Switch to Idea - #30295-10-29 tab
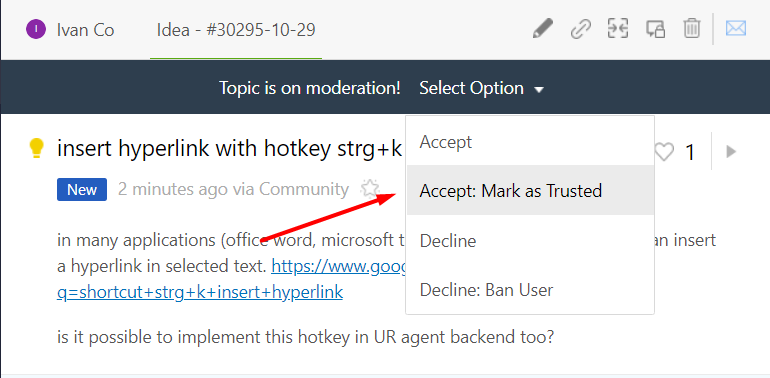 tap(236, 30)
